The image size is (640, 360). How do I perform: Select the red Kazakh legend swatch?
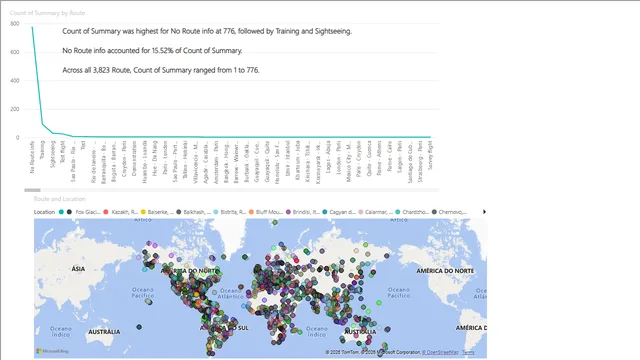click(x=106, y=212)
